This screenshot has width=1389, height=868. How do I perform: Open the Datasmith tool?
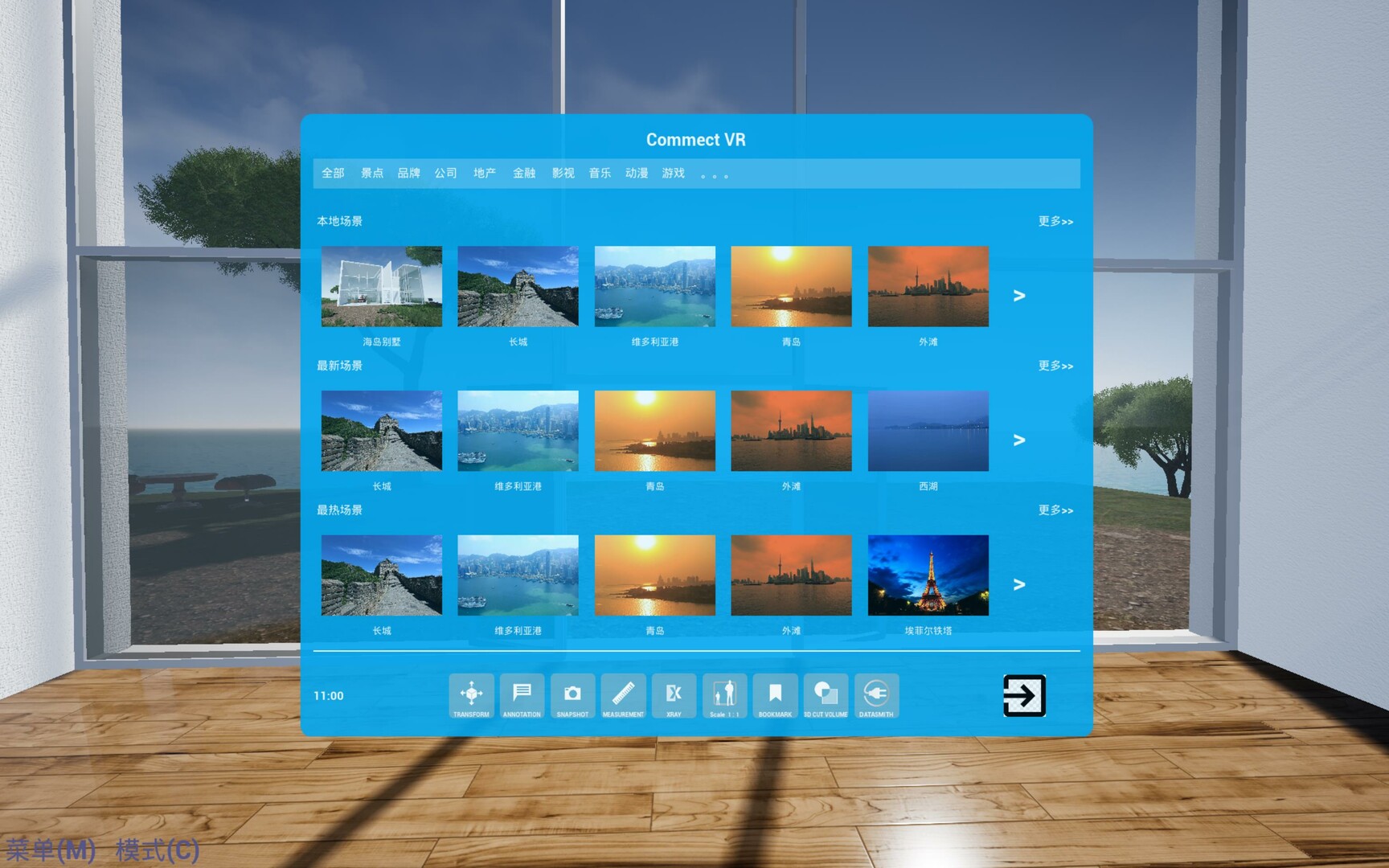876,696
